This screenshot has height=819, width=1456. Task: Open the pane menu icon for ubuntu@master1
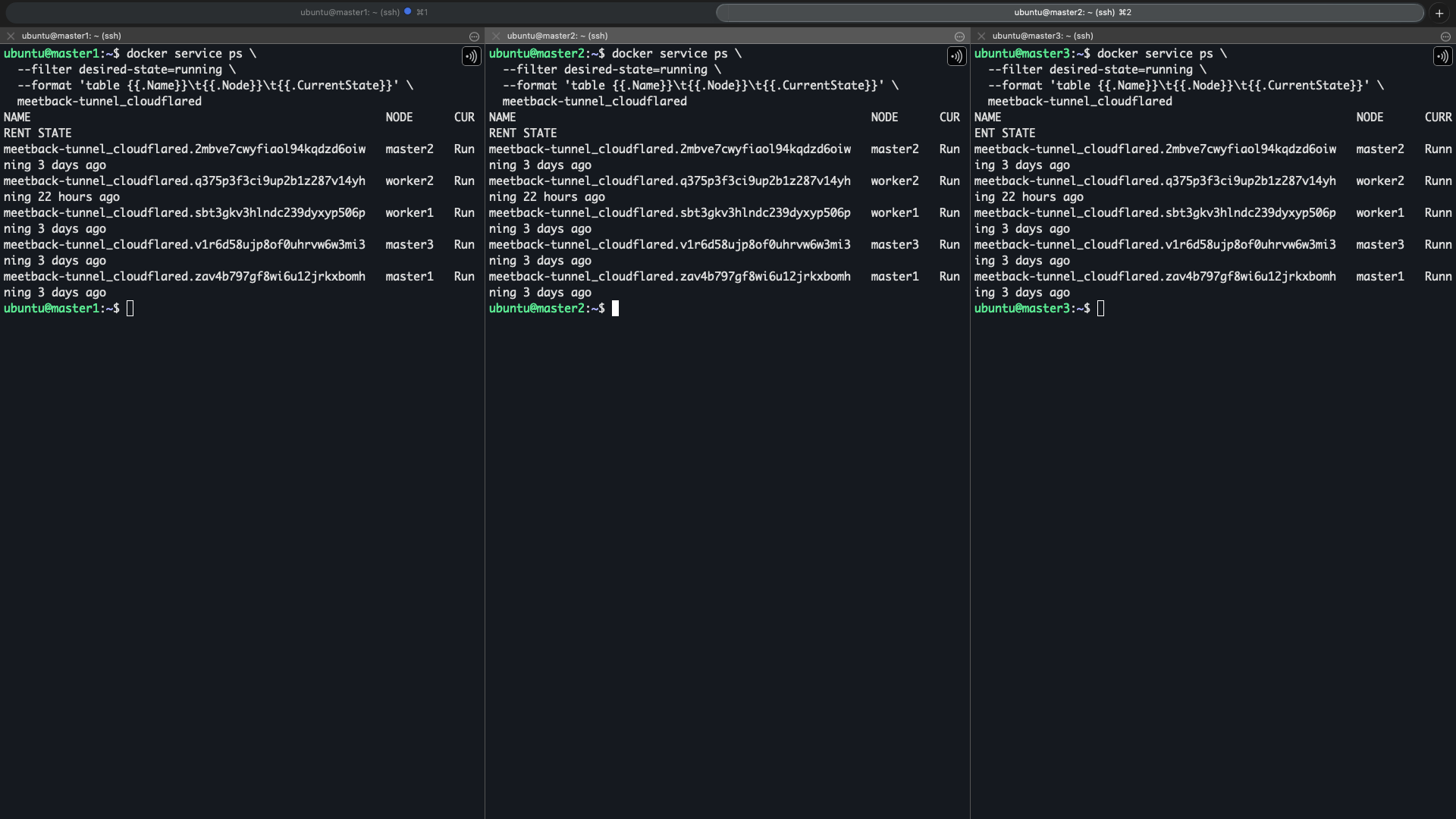click(474, 36)
